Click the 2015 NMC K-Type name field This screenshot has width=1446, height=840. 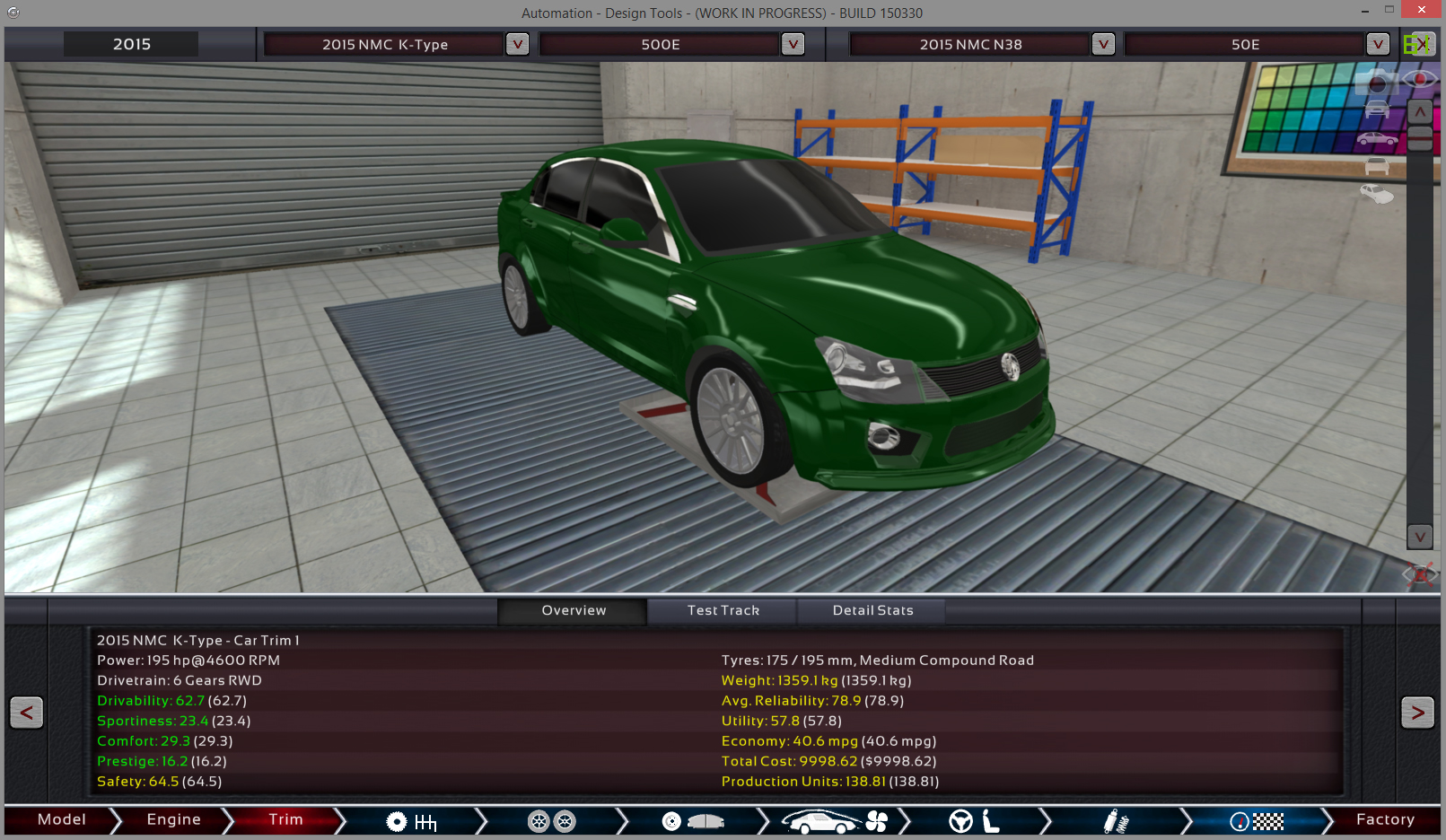[384, 44]
